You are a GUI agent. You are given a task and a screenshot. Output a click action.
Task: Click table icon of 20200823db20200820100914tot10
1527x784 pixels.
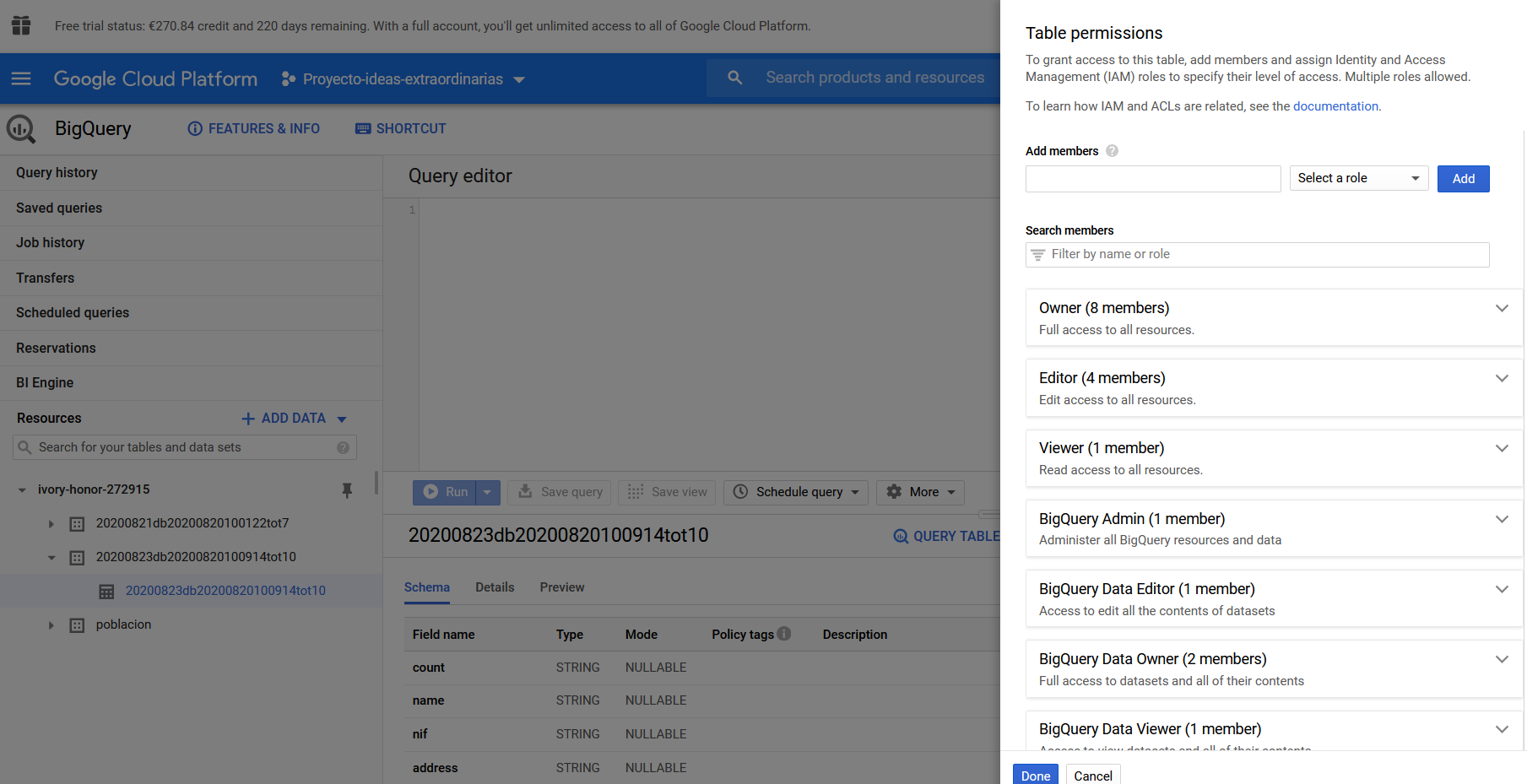click(x=106, y=592)
